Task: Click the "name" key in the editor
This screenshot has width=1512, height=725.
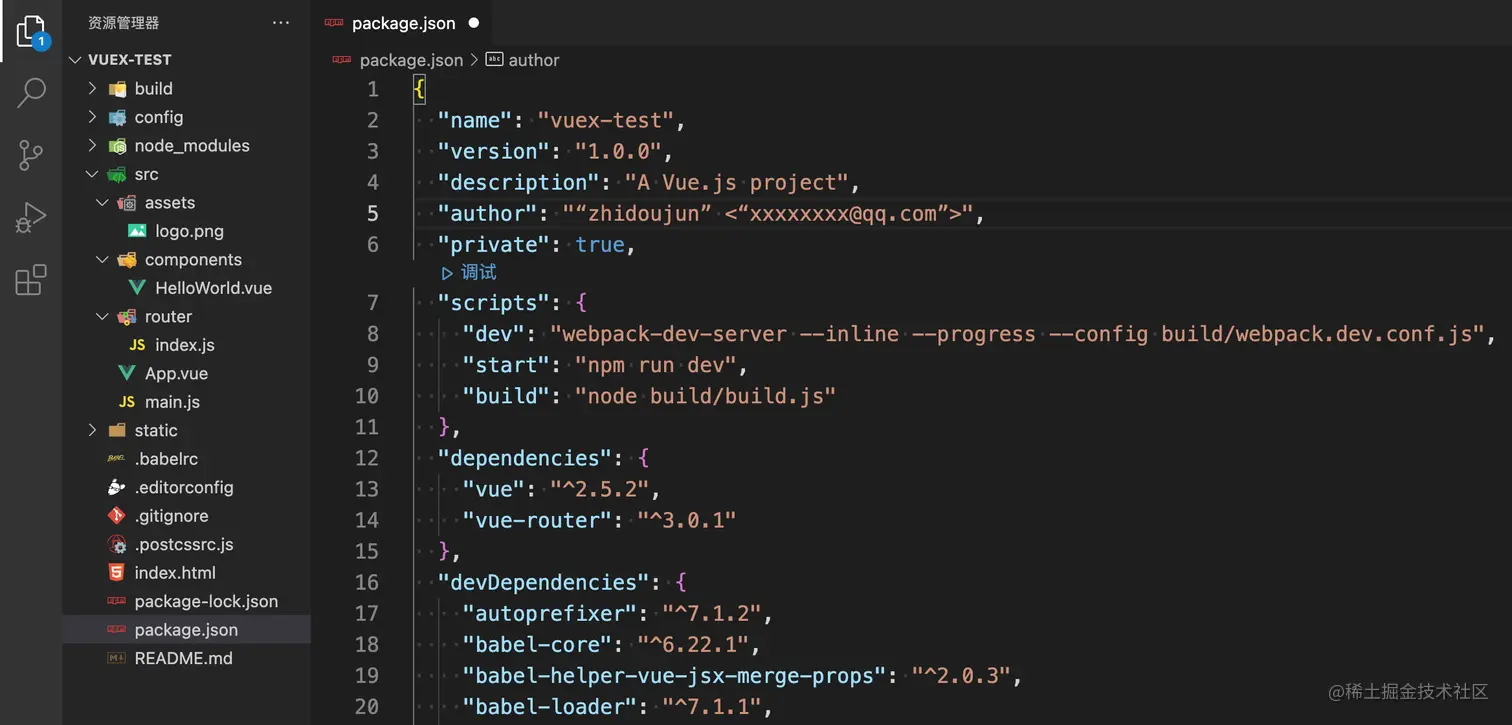Action: tap(475, 121)
